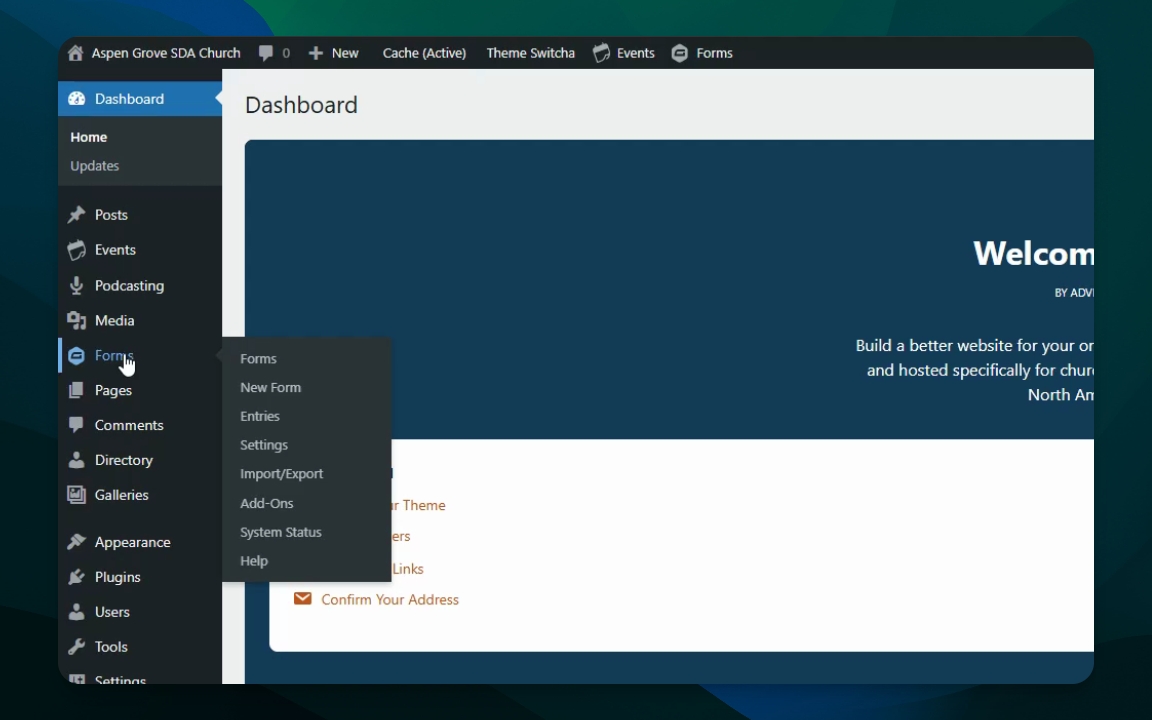Screen dimensions: 1152x720
Task: Click the envelope icon beside Confirm Your Address
Action: click(x=303, y=599)
